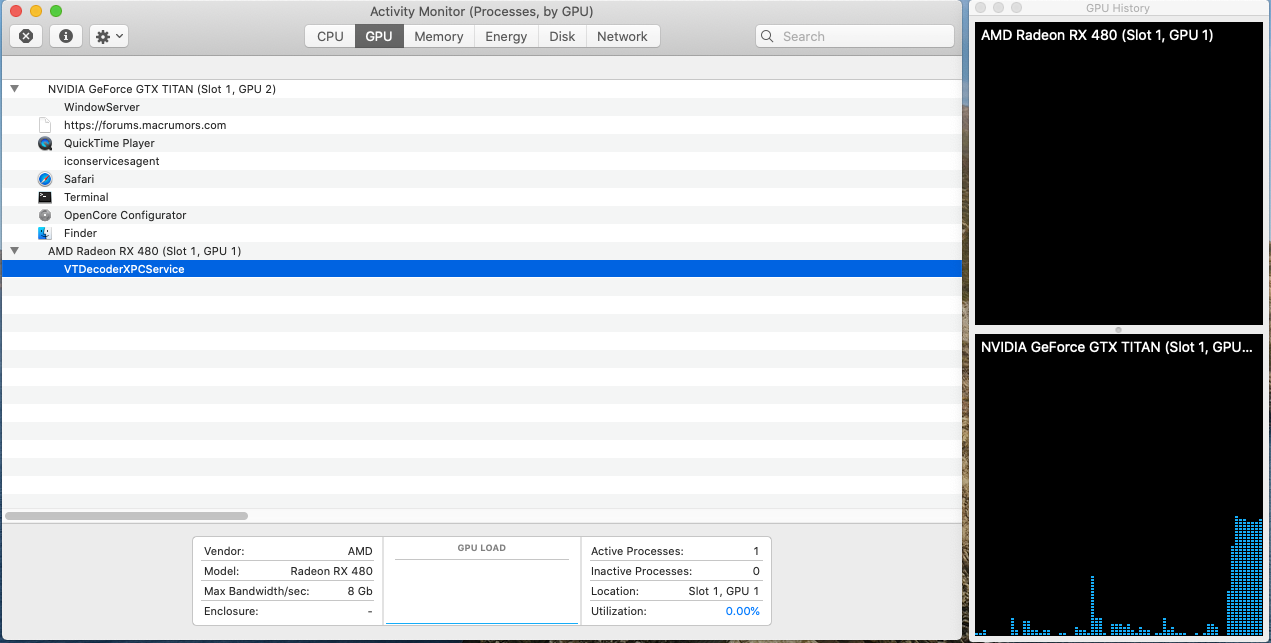The height and width of the screenshot is (643, 1271).
Task: Minimize the Activity Monitor window
Action: pyautogui.click(x=36, y=11)
